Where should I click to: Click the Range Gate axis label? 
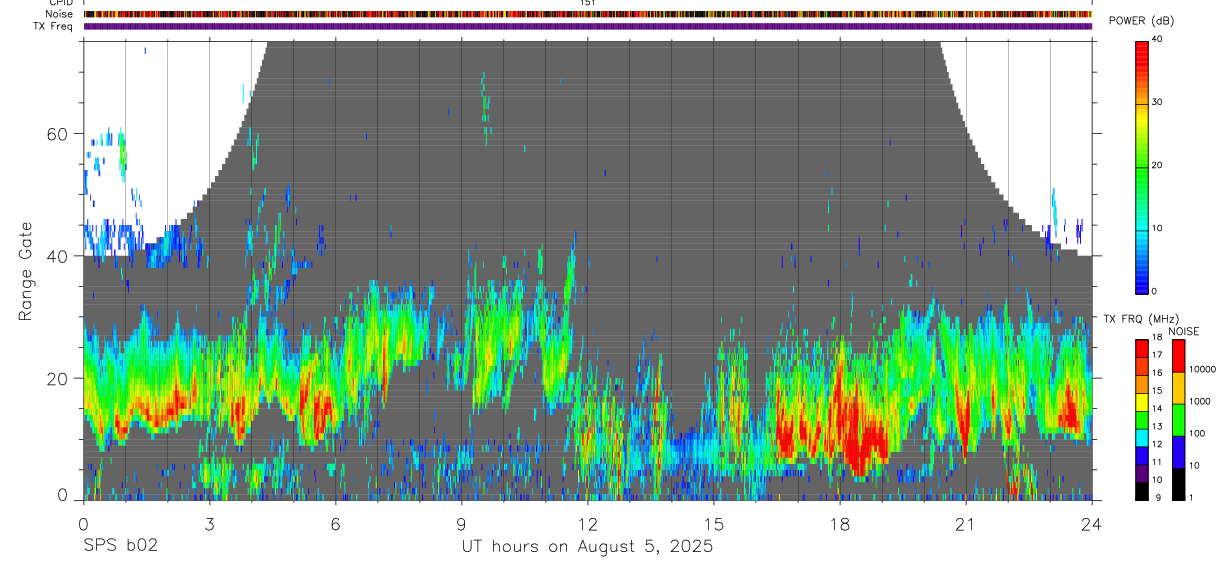coord(26,271)
